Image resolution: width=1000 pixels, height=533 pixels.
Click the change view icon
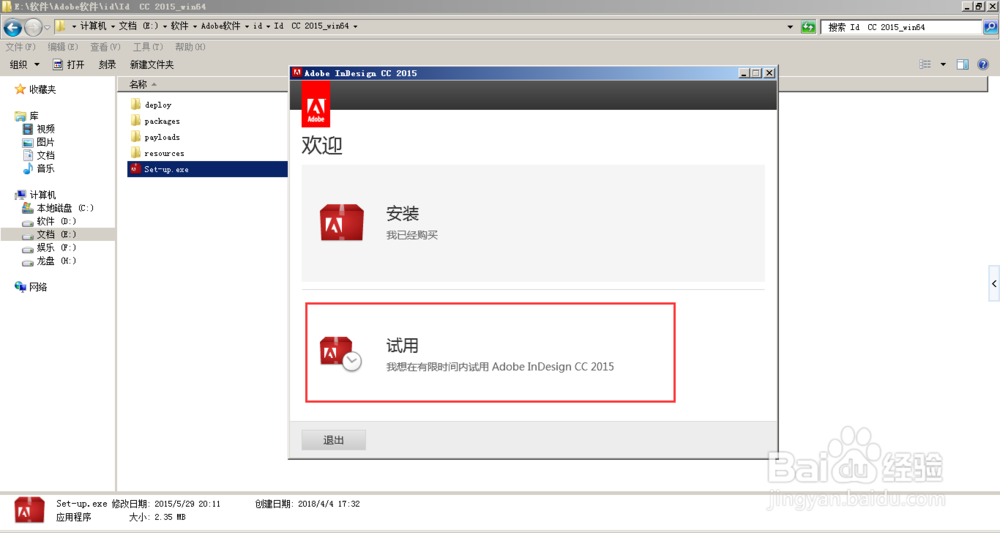point(925,64)
